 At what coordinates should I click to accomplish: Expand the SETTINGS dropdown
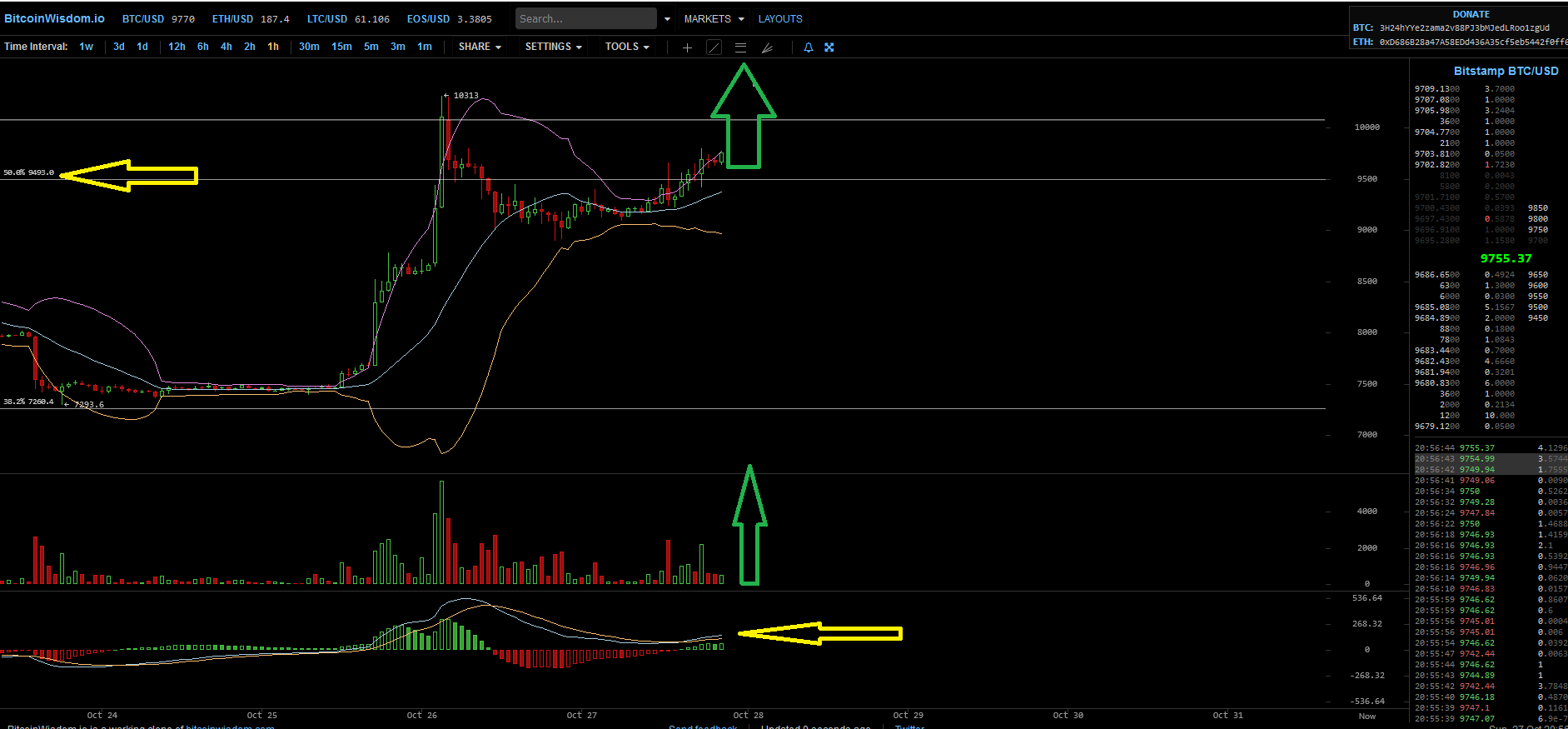point(553,47)
